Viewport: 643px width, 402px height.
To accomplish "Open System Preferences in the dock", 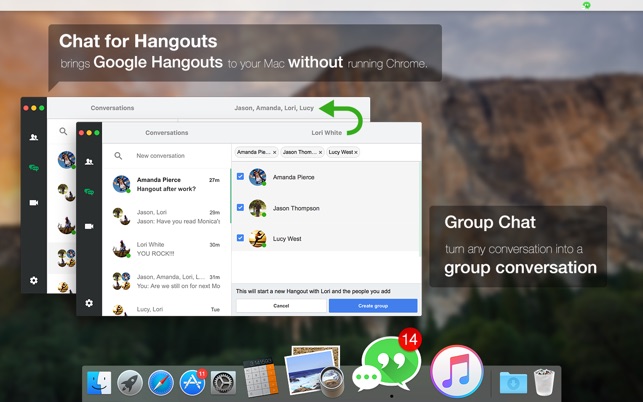I will 223,383.
